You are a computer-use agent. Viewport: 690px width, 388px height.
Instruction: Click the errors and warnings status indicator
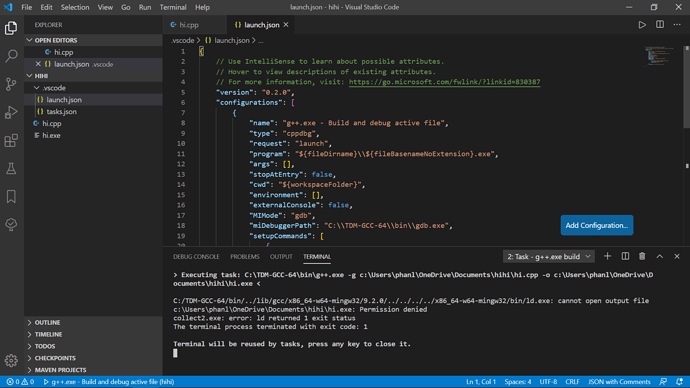coord(20,382)
